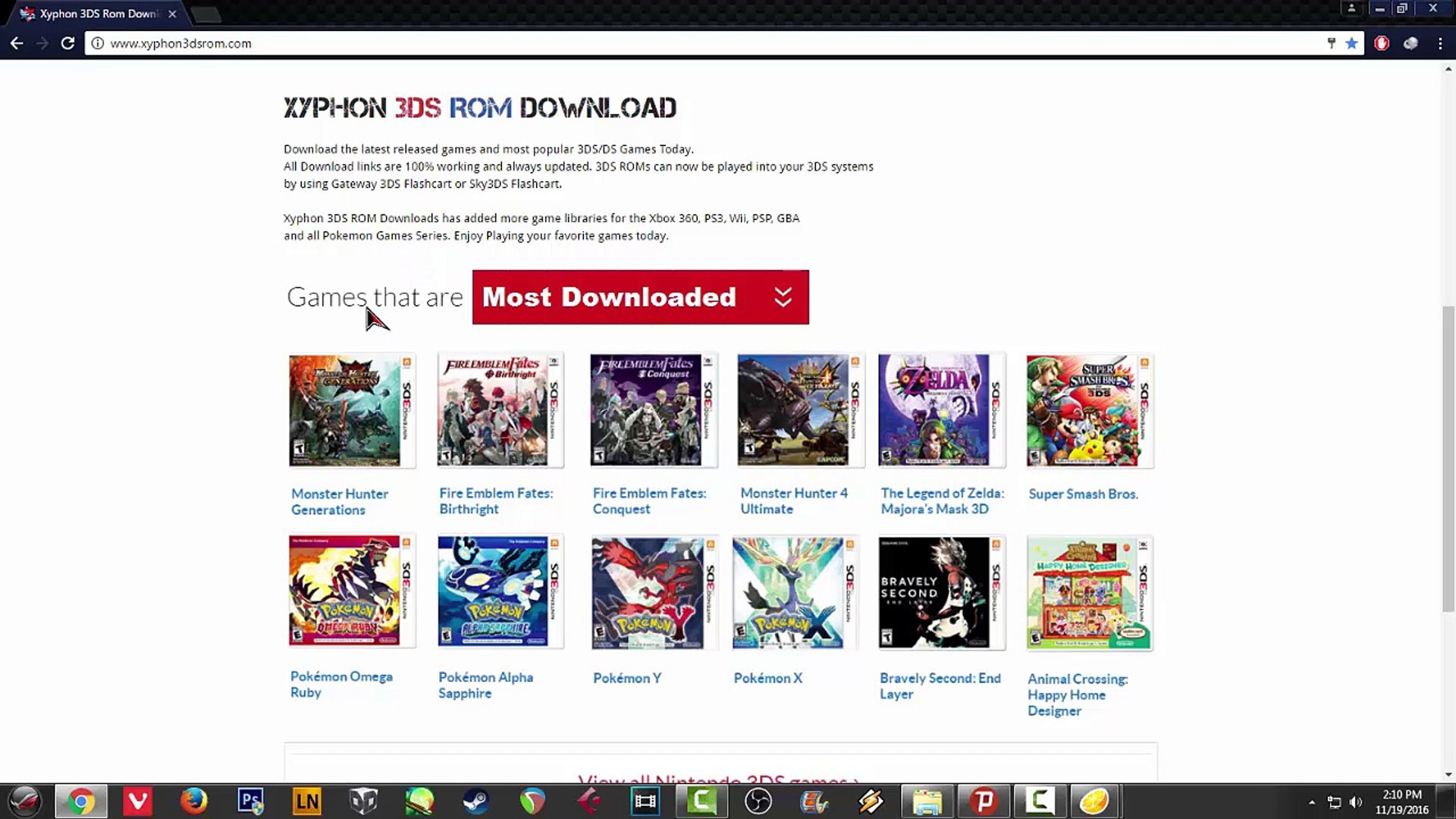Click the bookmark star icon
The height and width of the screenshot is (819, 1456).
[1351, 43]
